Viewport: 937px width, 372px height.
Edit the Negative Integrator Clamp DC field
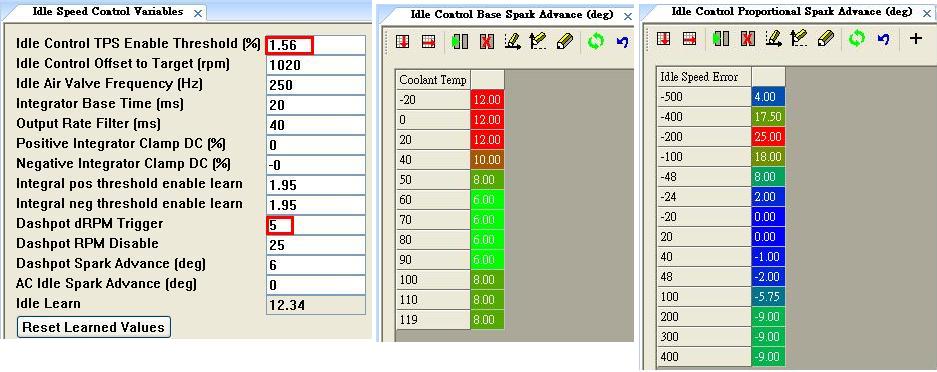(x=316, y=165)
